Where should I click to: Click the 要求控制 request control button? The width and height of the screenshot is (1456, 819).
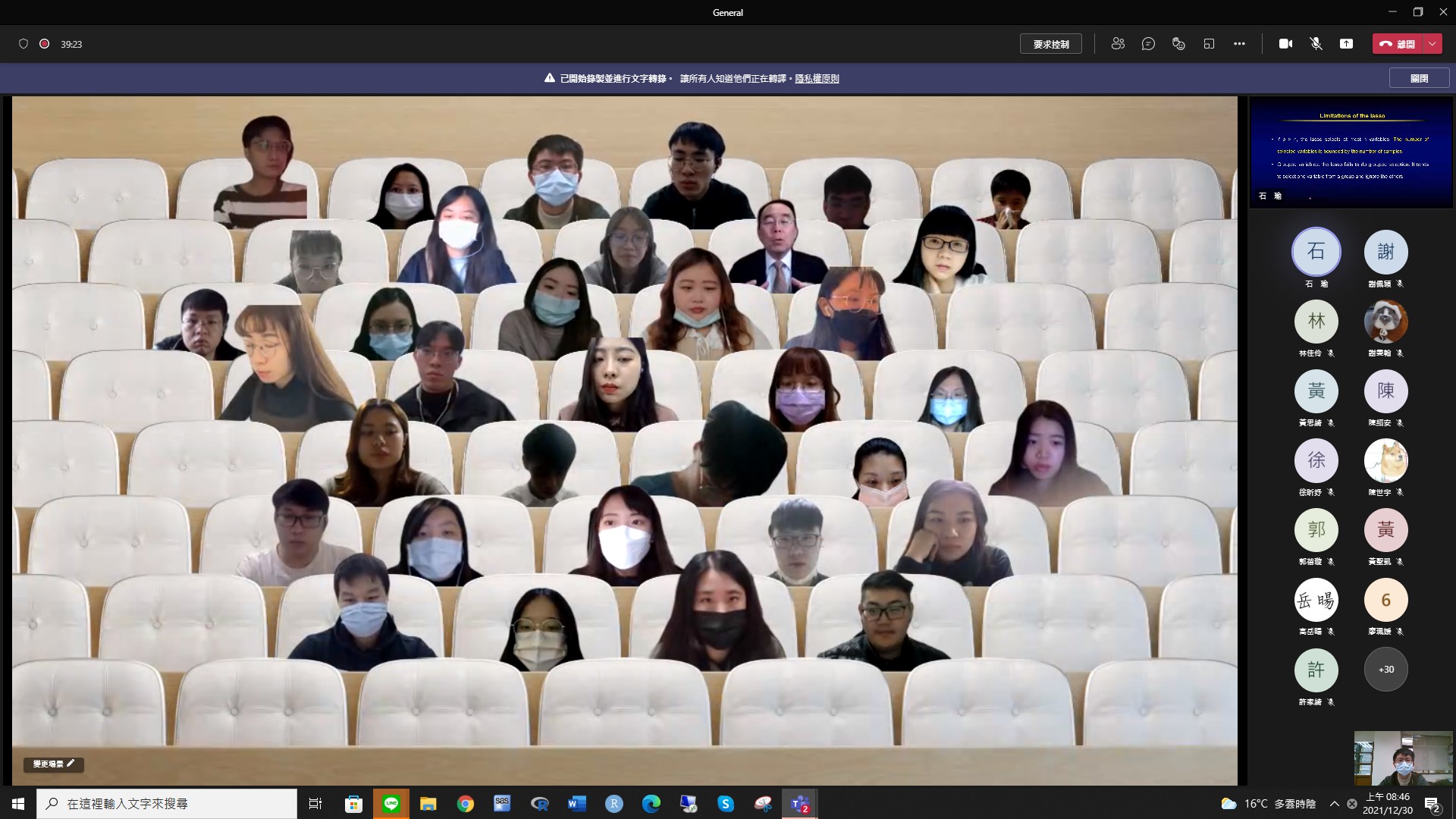point(1050,44)
